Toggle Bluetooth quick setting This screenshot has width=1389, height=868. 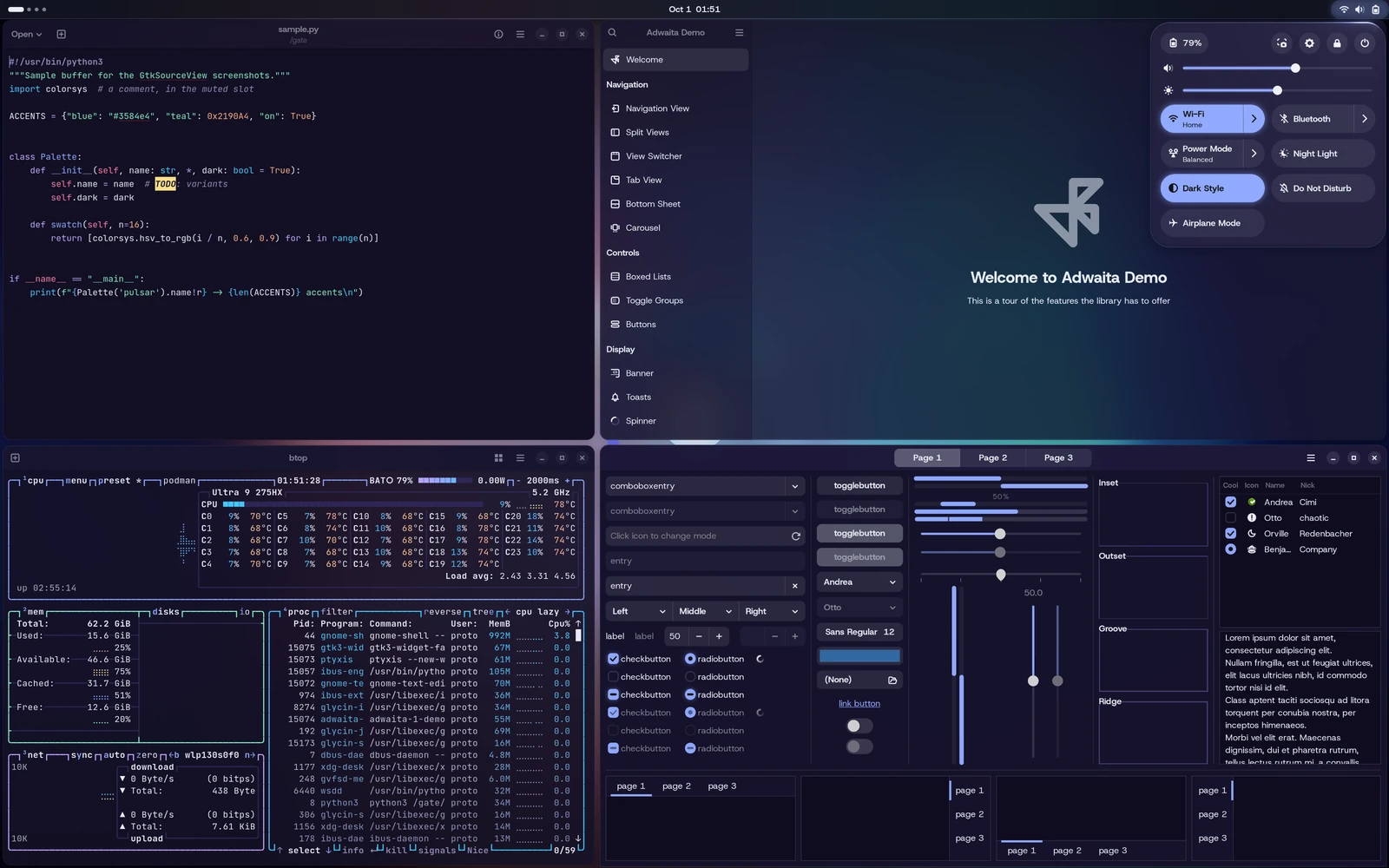pyautogui.click(x=1313, y=119)
